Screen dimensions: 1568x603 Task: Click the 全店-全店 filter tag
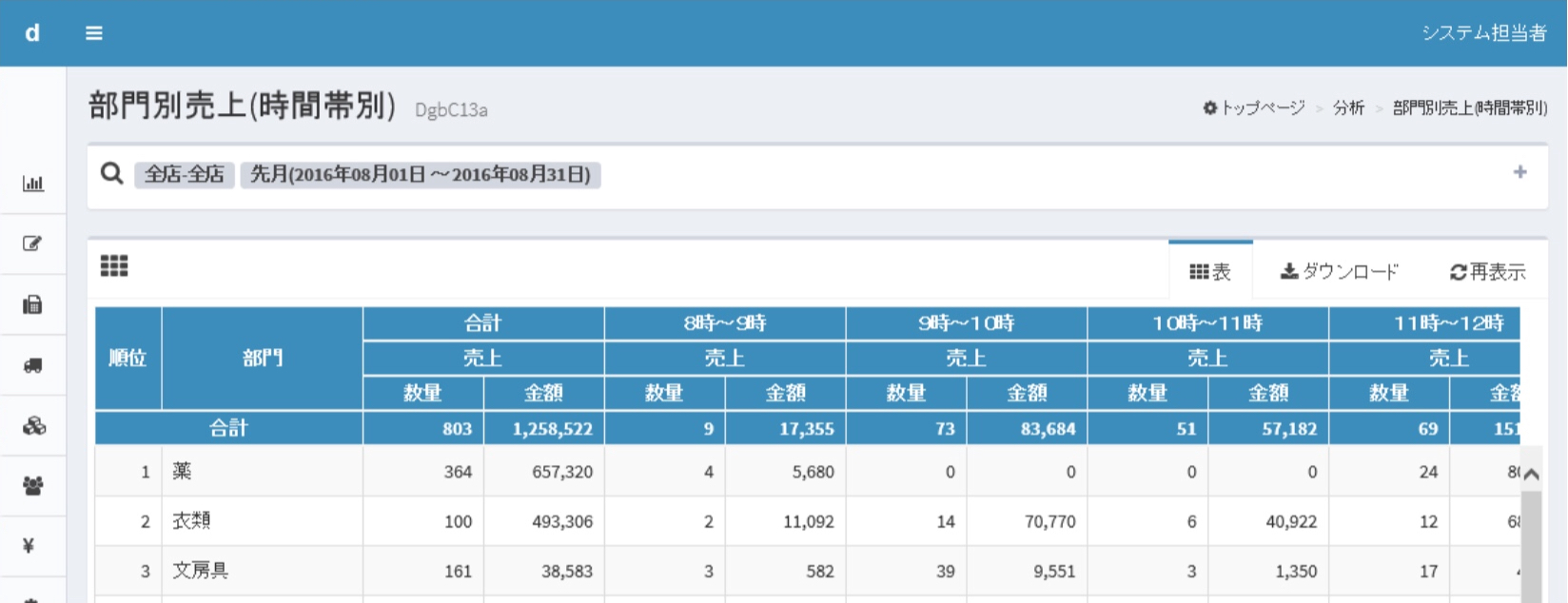coord(185,175)
